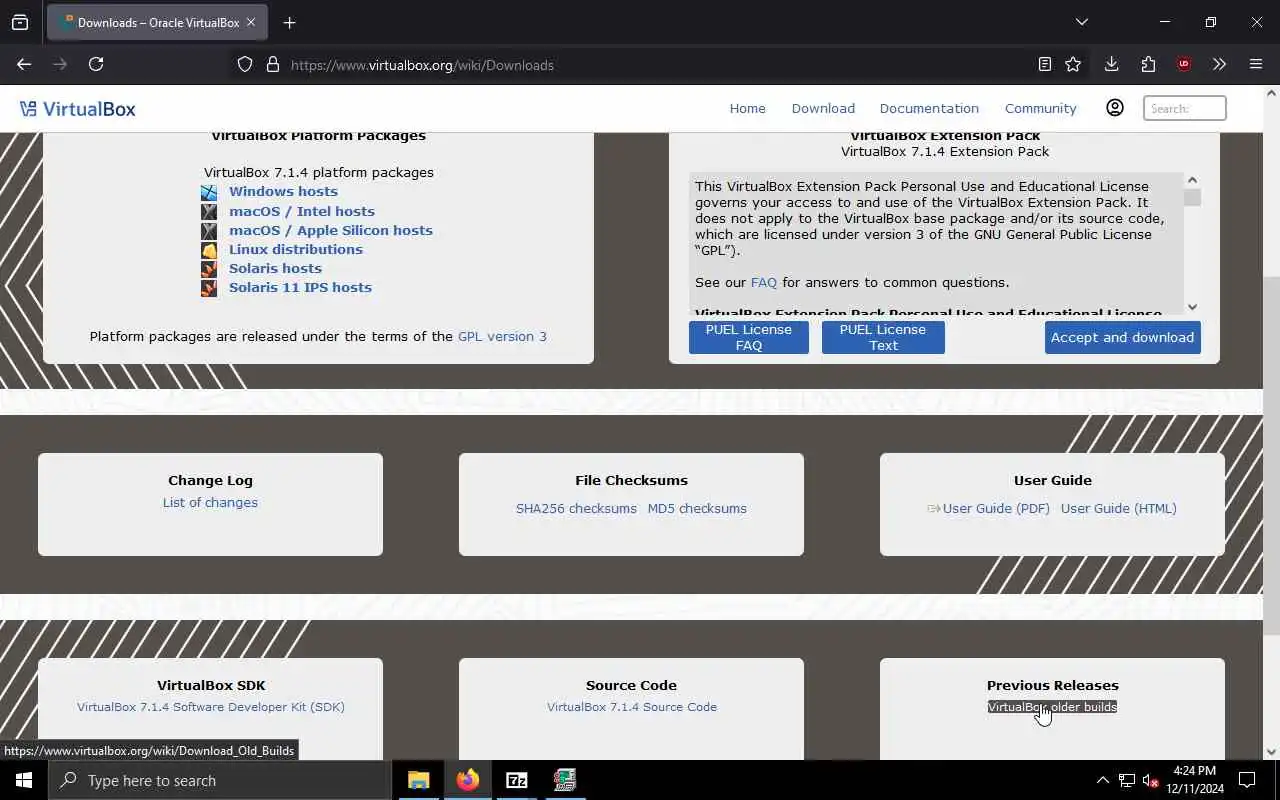This screenshot has height=800, width=1280.
Task: Open the Documentation navigation item
Action: 929,108
